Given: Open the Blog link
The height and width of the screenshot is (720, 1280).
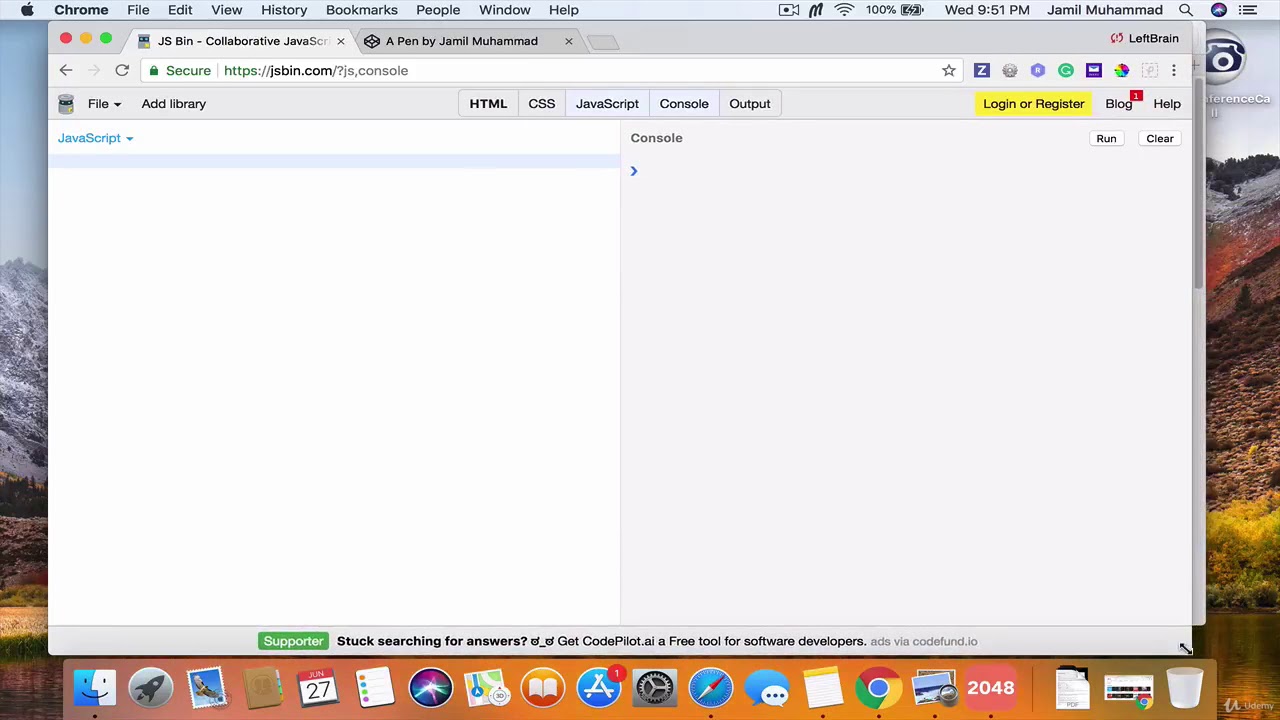Looking at the screenshot, I should pyautogui.click(x=1118, y=104).
